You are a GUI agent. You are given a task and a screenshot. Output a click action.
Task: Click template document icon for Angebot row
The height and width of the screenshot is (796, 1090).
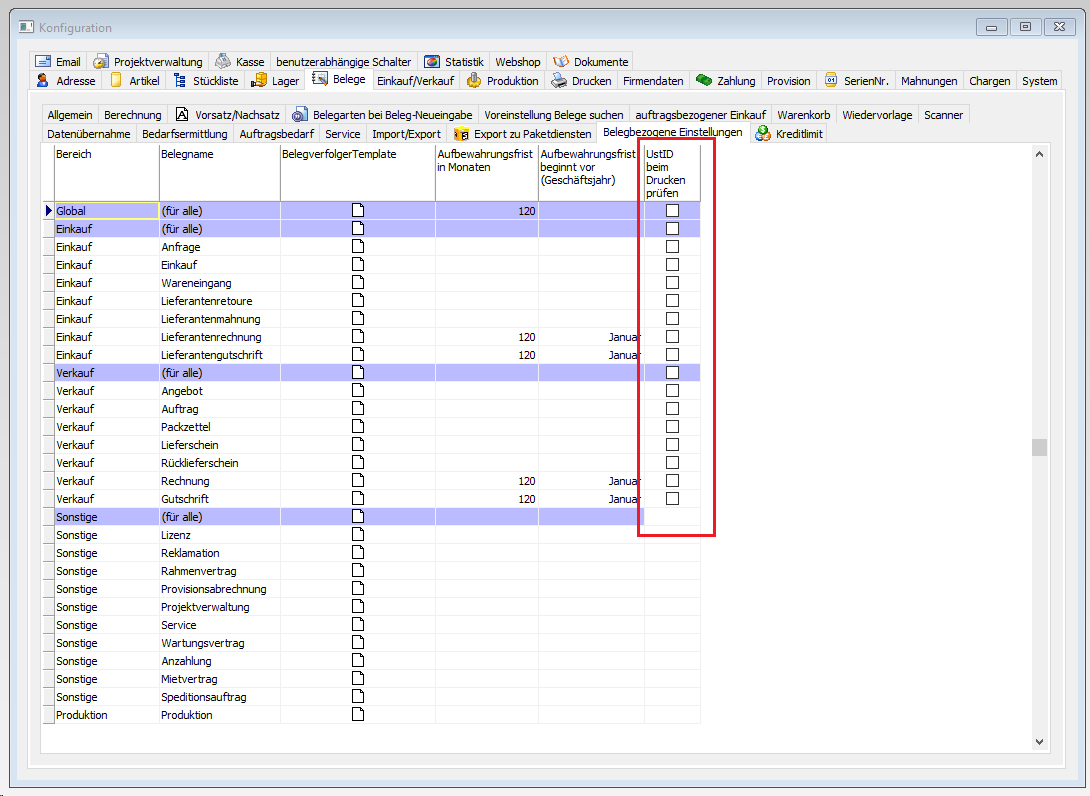pos(357,391)
